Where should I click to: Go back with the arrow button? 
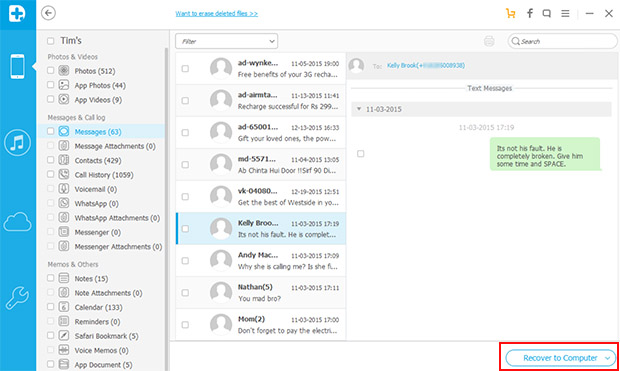(48, 13)
